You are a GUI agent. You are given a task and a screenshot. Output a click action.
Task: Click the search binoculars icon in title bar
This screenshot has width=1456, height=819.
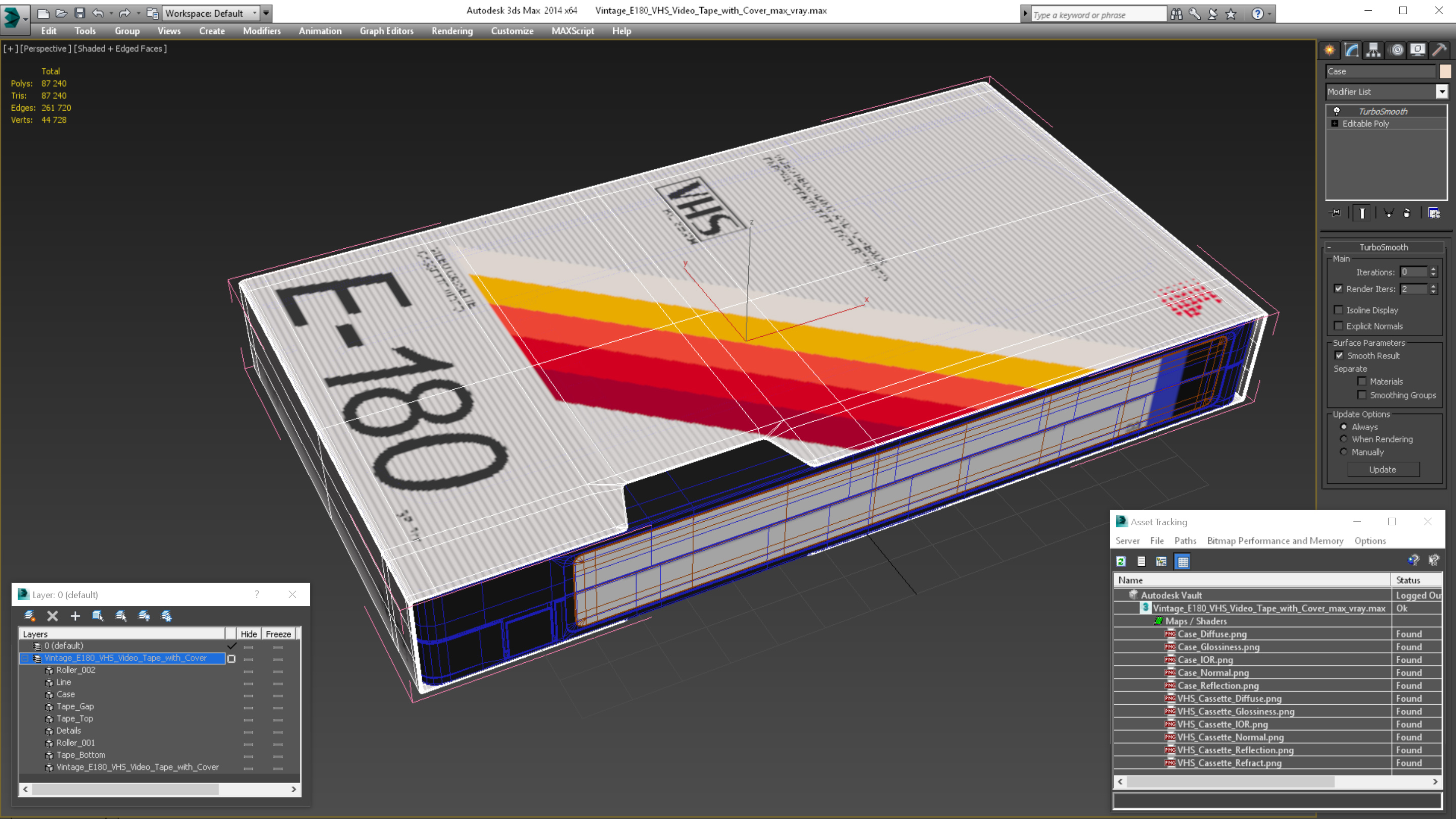1176,14
